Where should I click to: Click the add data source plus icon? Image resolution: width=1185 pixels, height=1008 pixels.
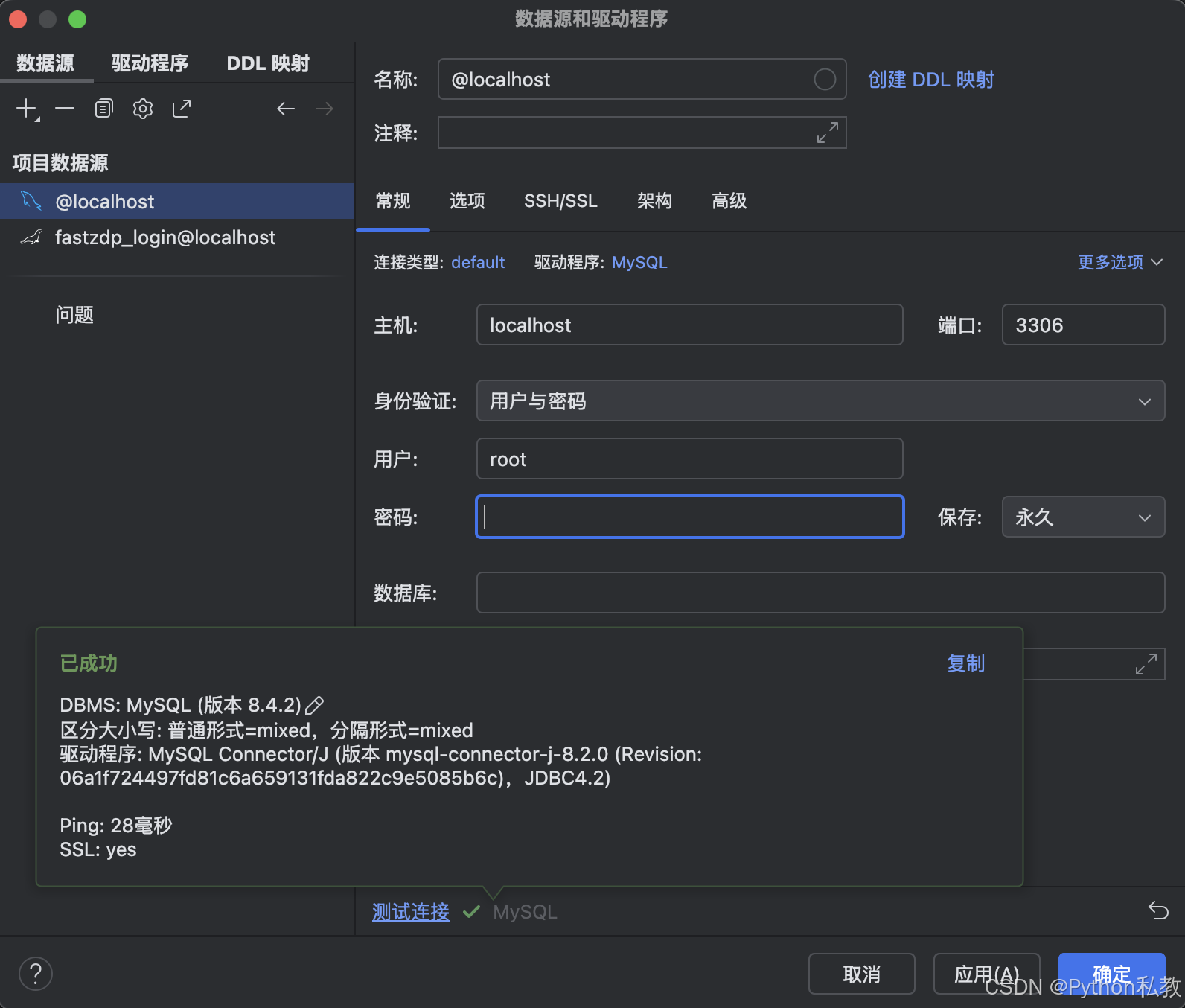(x=27, y=109)
